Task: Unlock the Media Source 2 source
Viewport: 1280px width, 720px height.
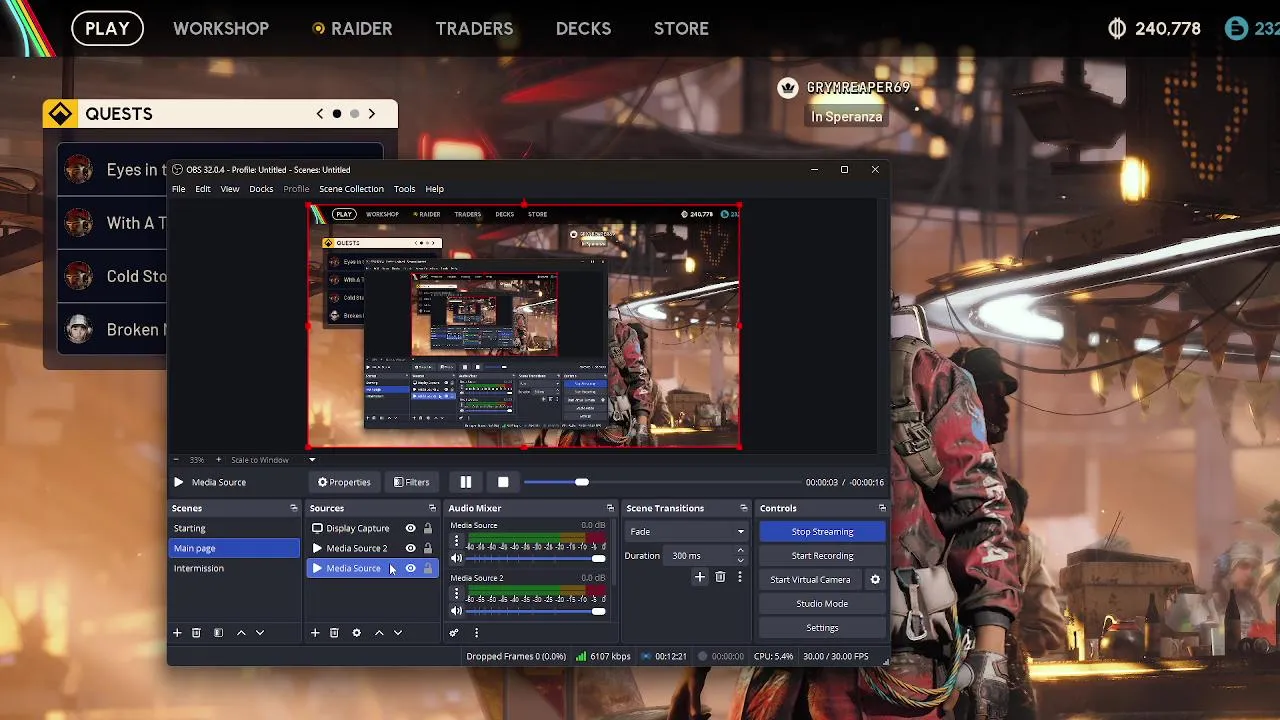Action: point(428,548)
